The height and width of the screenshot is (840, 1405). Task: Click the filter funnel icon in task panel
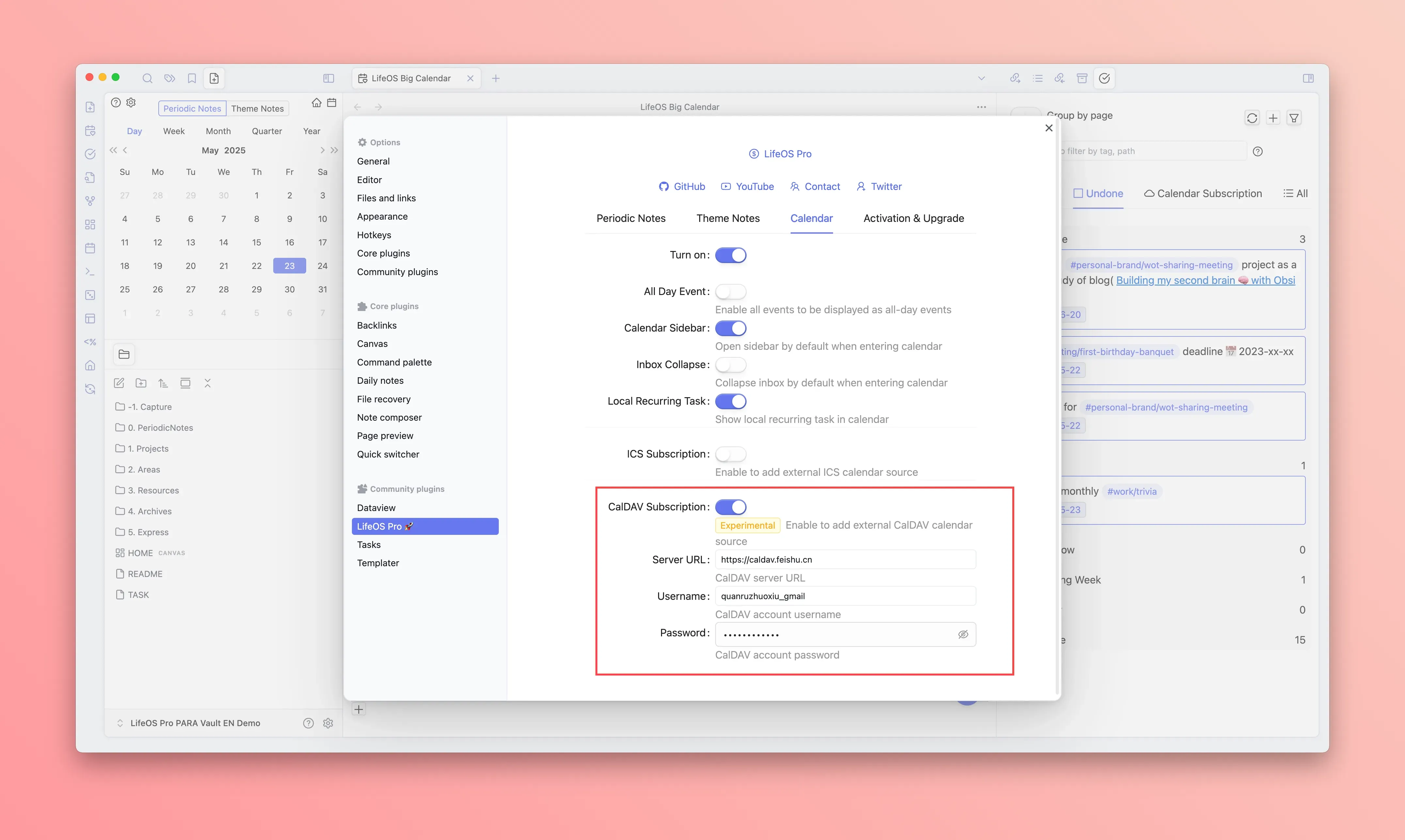click(x=1293, y=118)
